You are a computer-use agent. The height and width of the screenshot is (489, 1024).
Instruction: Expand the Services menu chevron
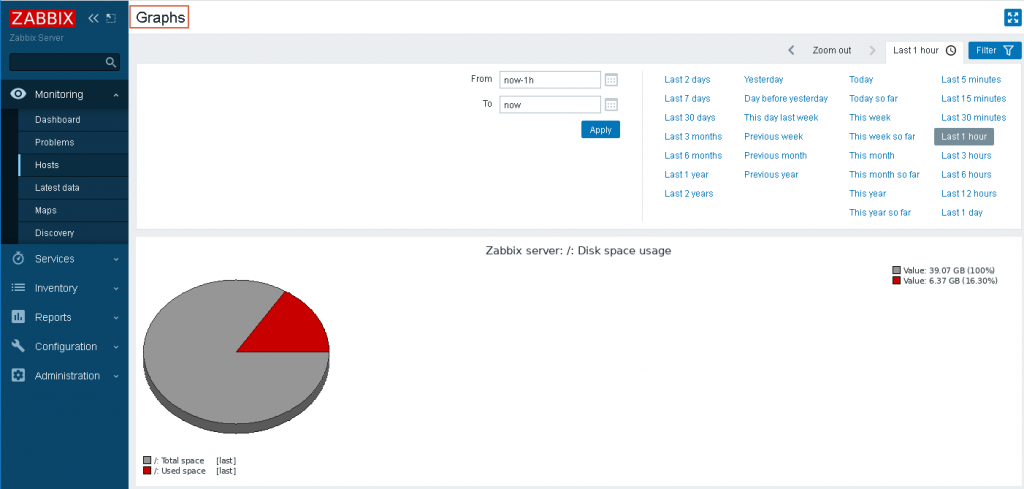[116, 259]
